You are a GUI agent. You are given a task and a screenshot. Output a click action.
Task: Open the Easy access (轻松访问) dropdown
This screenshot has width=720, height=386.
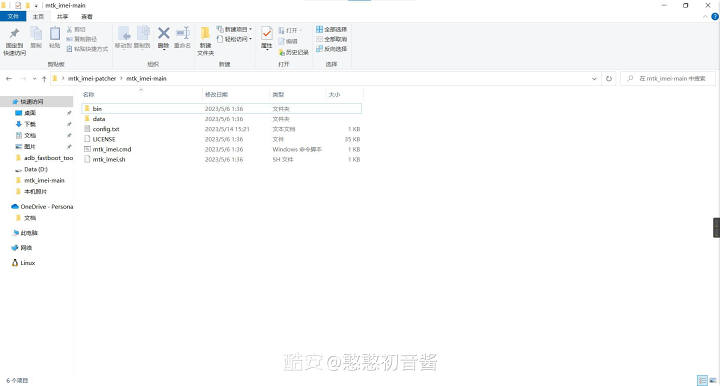[234, 39]
